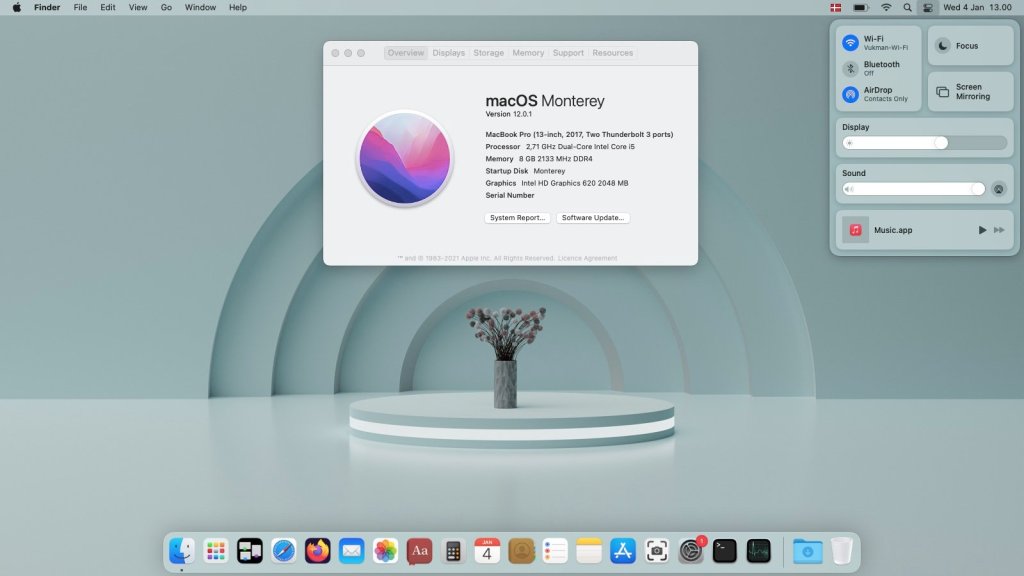The height and width of the screenshot is (576, 1024).
Task: Open Launchpad from the dock
Action: 216,551
